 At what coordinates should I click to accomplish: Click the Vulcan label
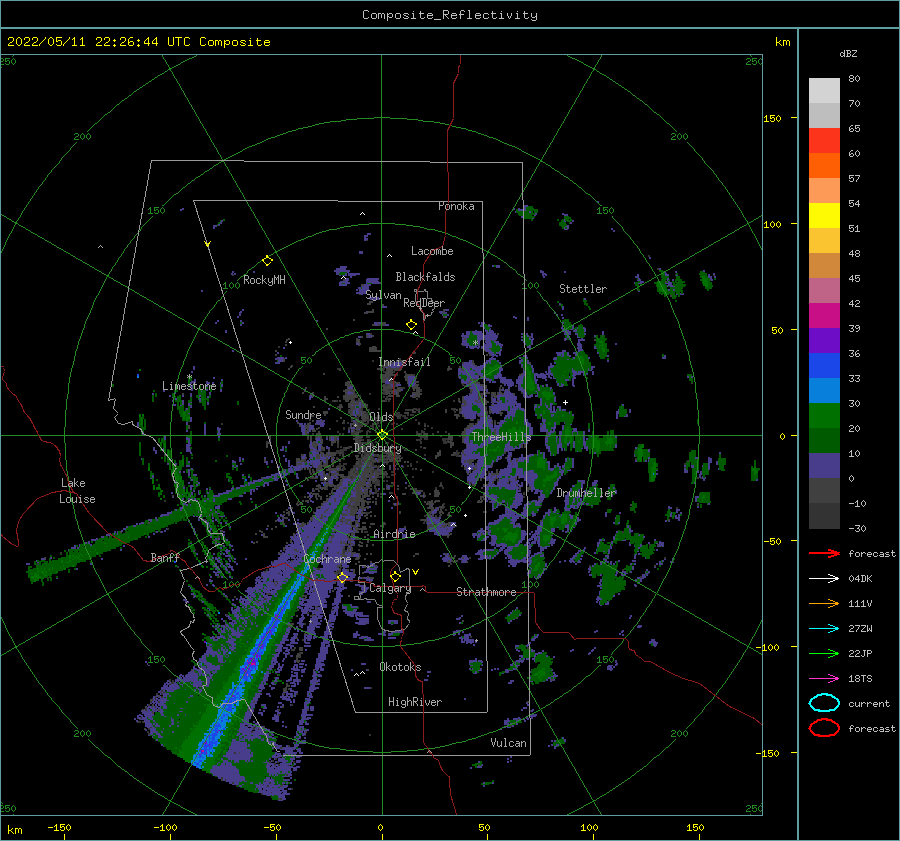tap(509, 743)
